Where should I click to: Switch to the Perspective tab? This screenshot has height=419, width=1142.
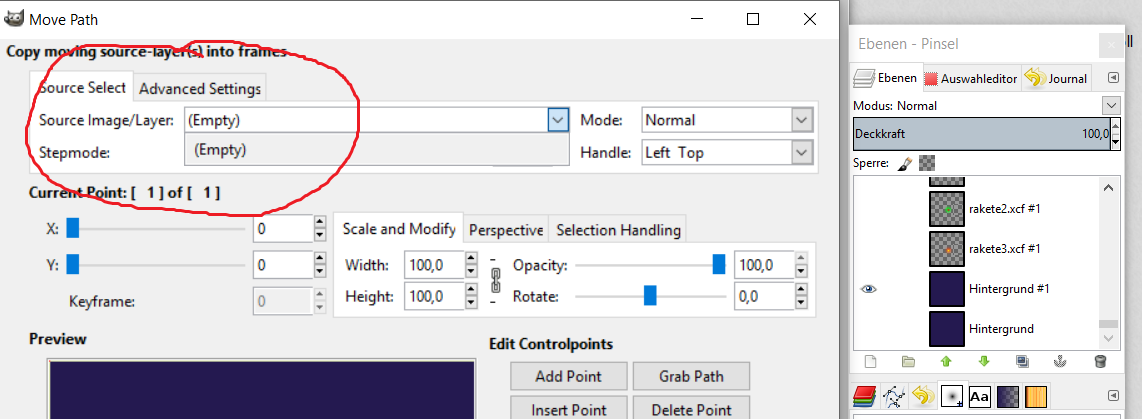[x=506, y=230]
